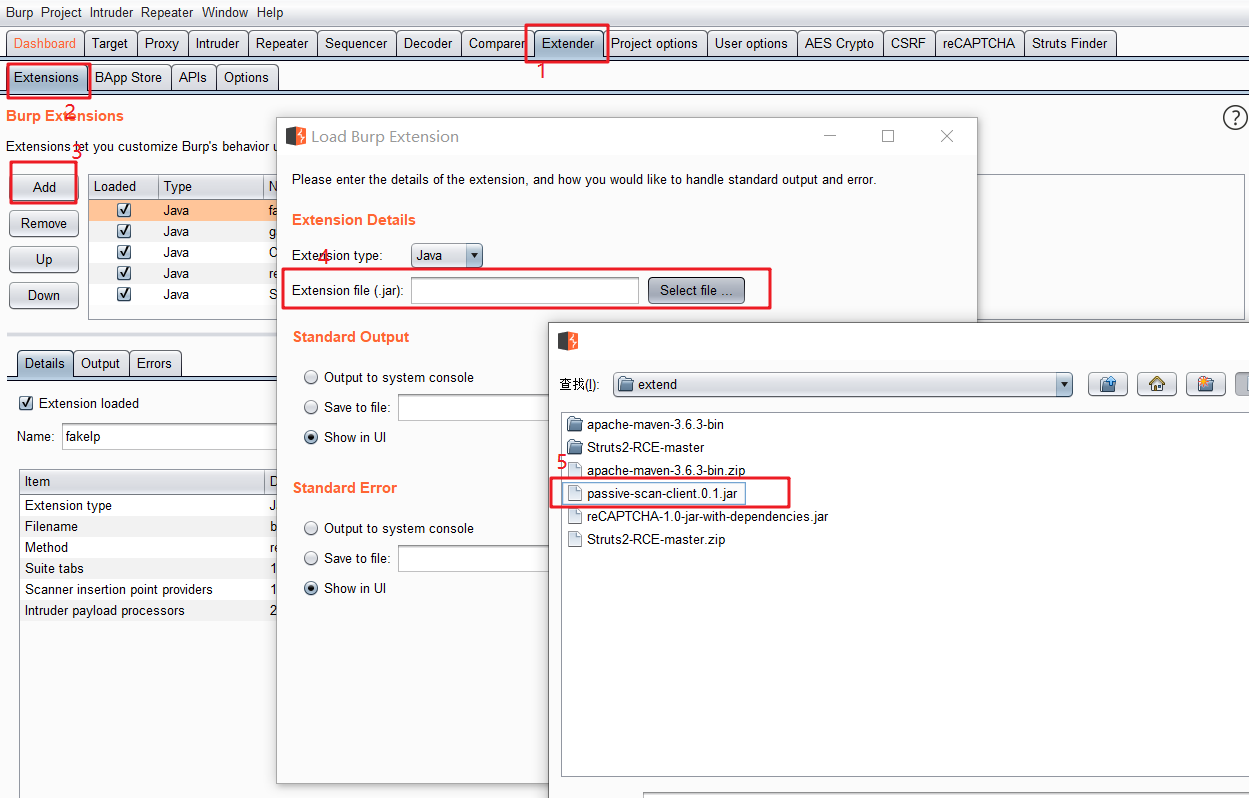
Task: Open the Target tab
Action: coord(110,43)
